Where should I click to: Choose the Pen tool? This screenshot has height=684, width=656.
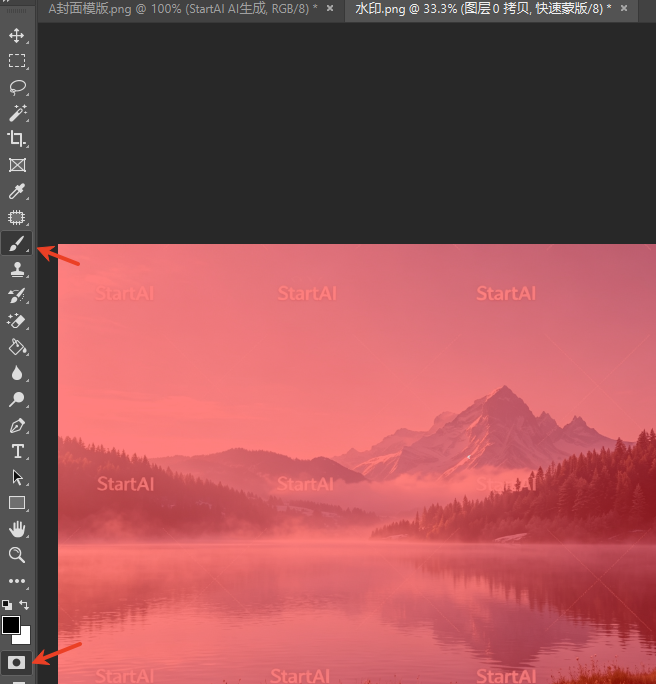(17, 425)
